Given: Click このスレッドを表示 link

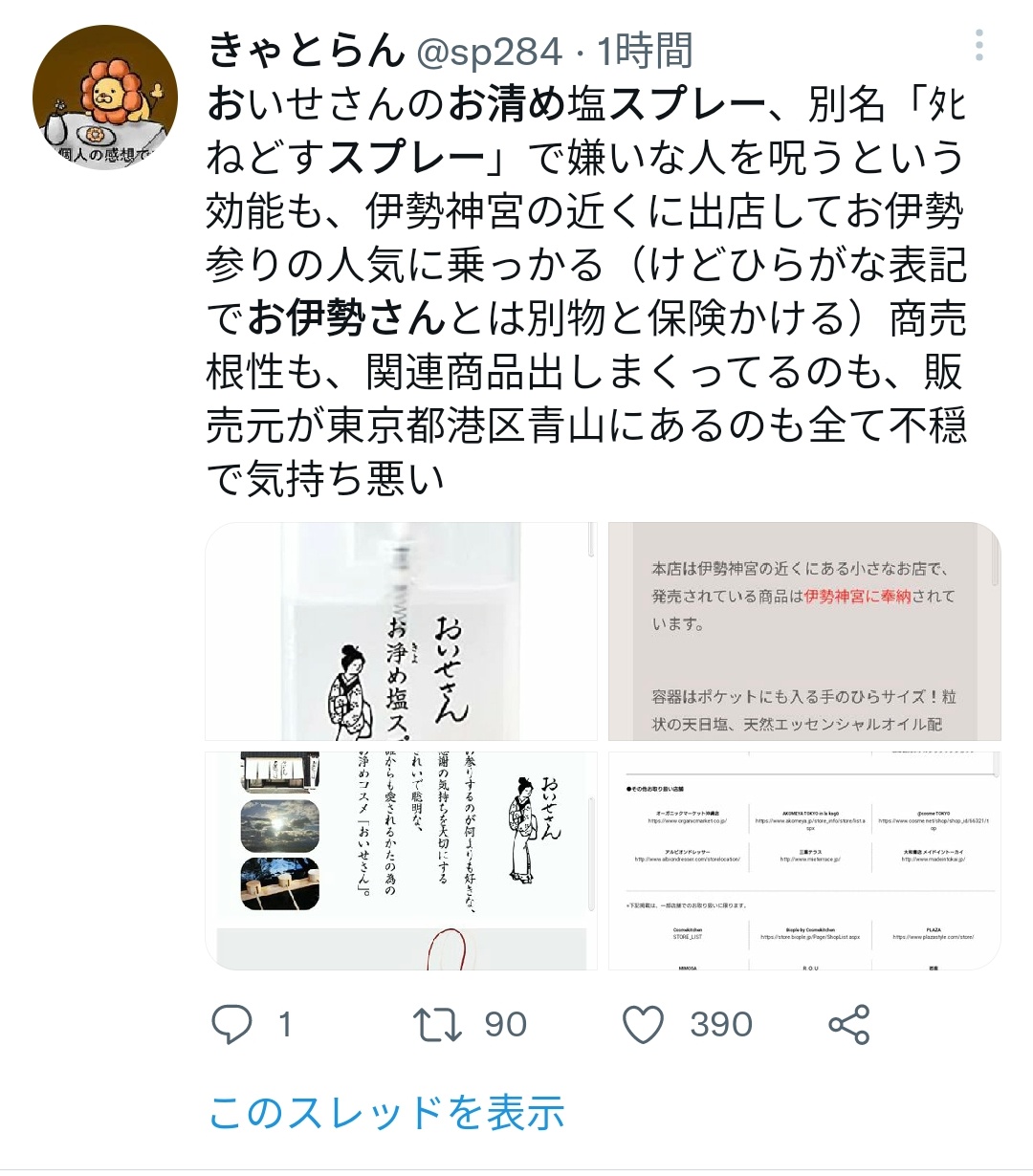Looking at the screenshot, I should [x=386, y=1113].
